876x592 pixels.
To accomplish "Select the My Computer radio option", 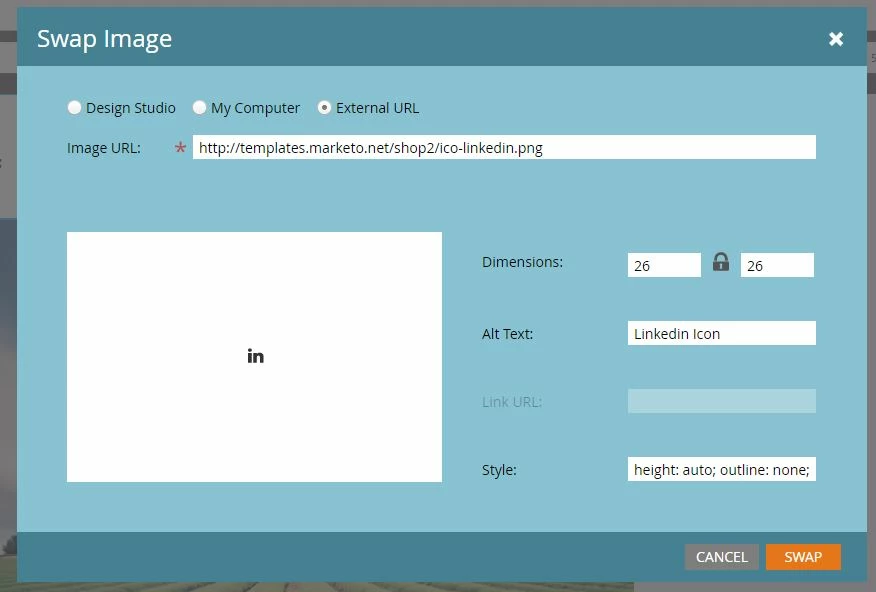I will [x=199, y=107].
